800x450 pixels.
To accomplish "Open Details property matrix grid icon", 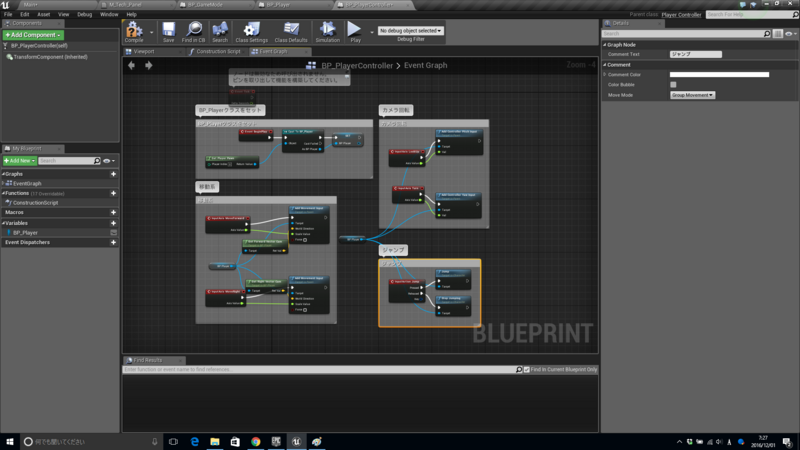I will pyautogui.click(x=778, y=34).
